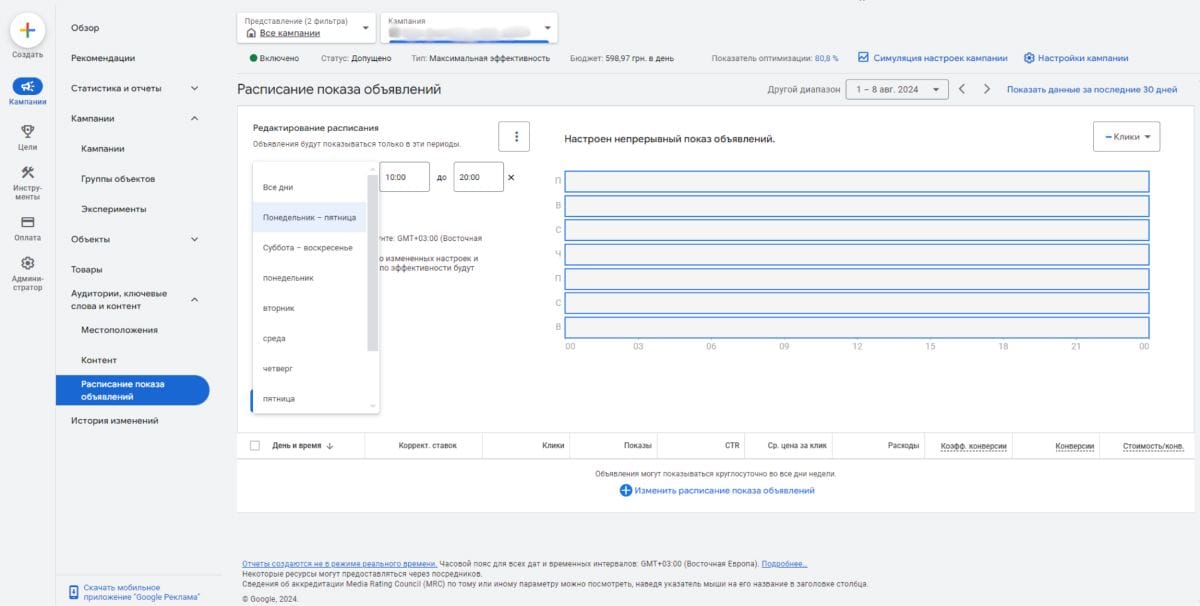Select пятница in day list
The height and width of the screenshot is (606, 1200).
pyautogui.click(x=310, y=398)
